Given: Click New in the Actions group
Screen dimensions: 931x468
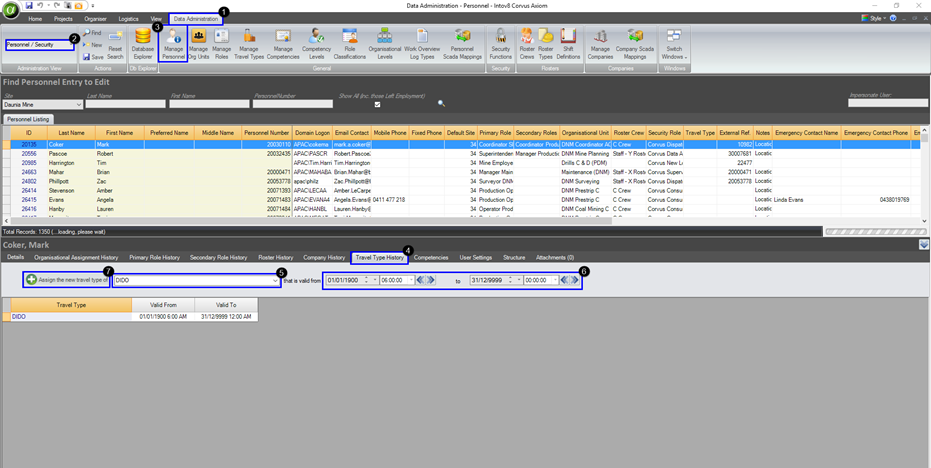Looking at the screenshot, I should [92, 45].
